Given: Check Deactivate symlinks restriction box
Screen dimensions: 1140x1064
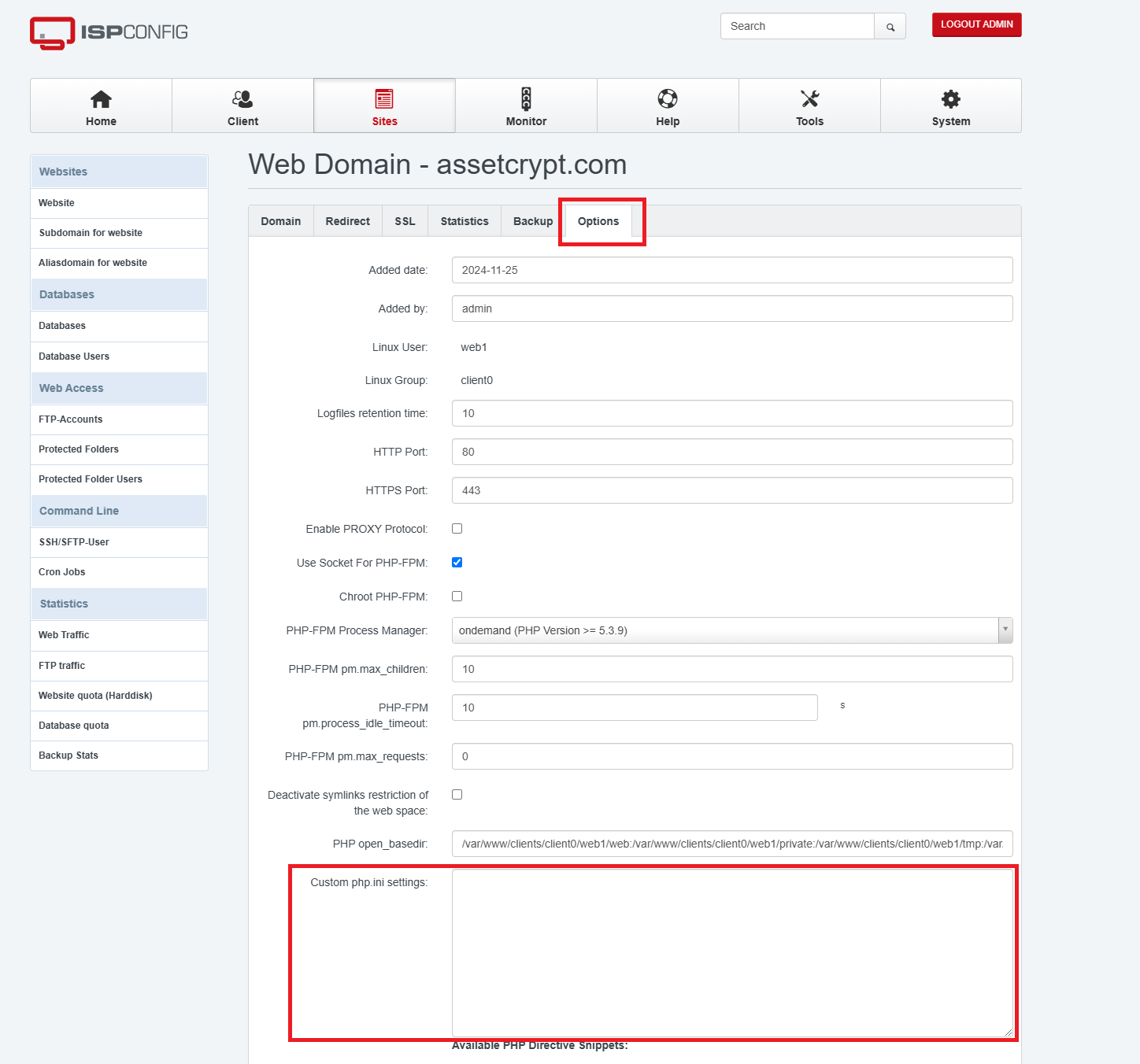Looking at the screenshot, I should 457,795.
